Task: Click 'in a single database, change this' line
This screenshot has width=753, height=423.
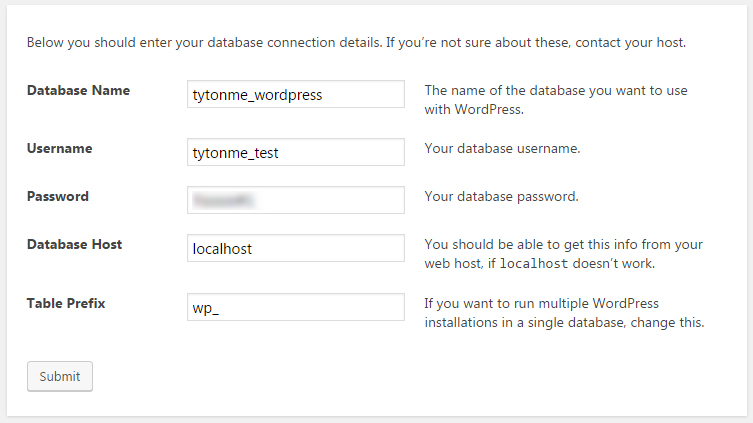Action: coord(565,323)
